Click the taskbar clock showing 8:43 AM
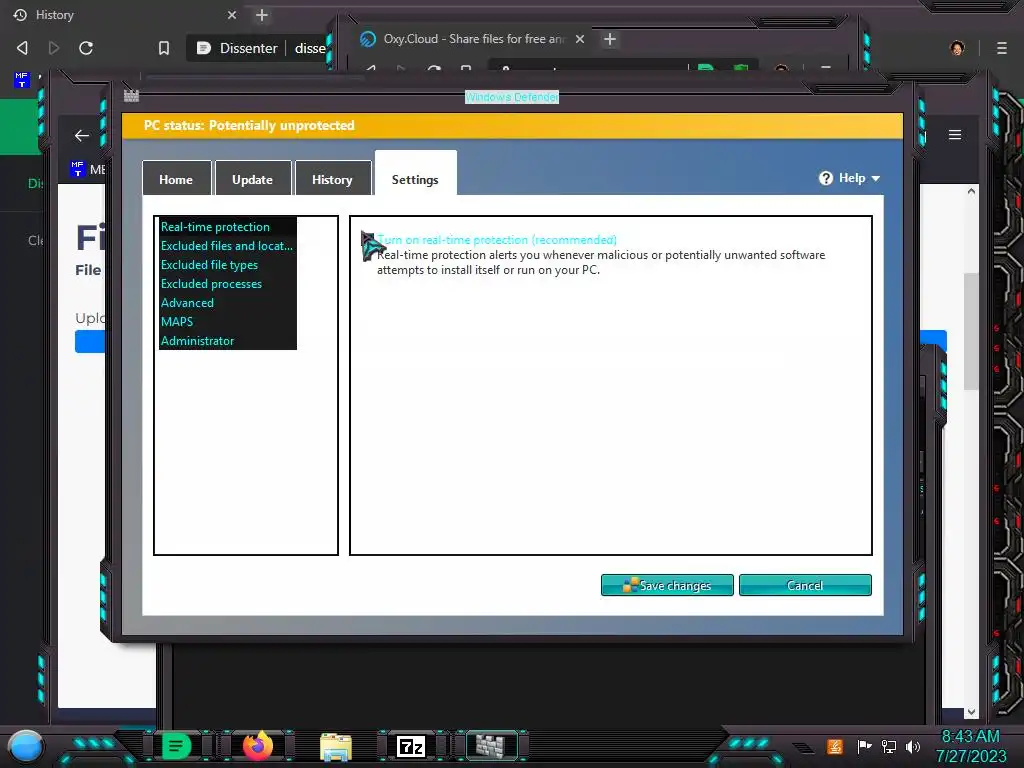 pos(971,746)
